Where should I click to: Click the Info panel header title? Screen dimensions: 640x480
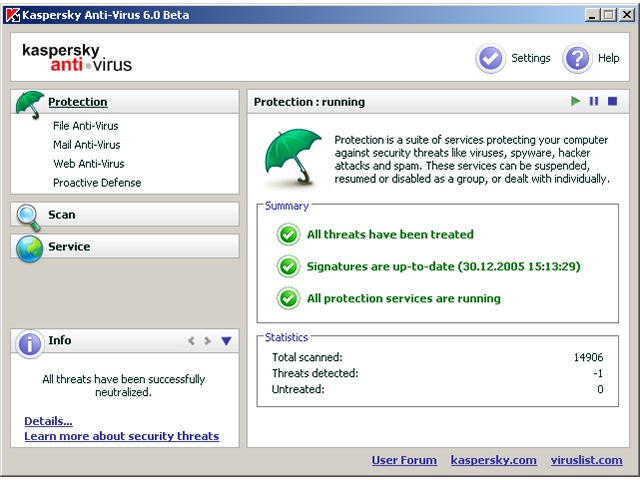click(60, 340)
